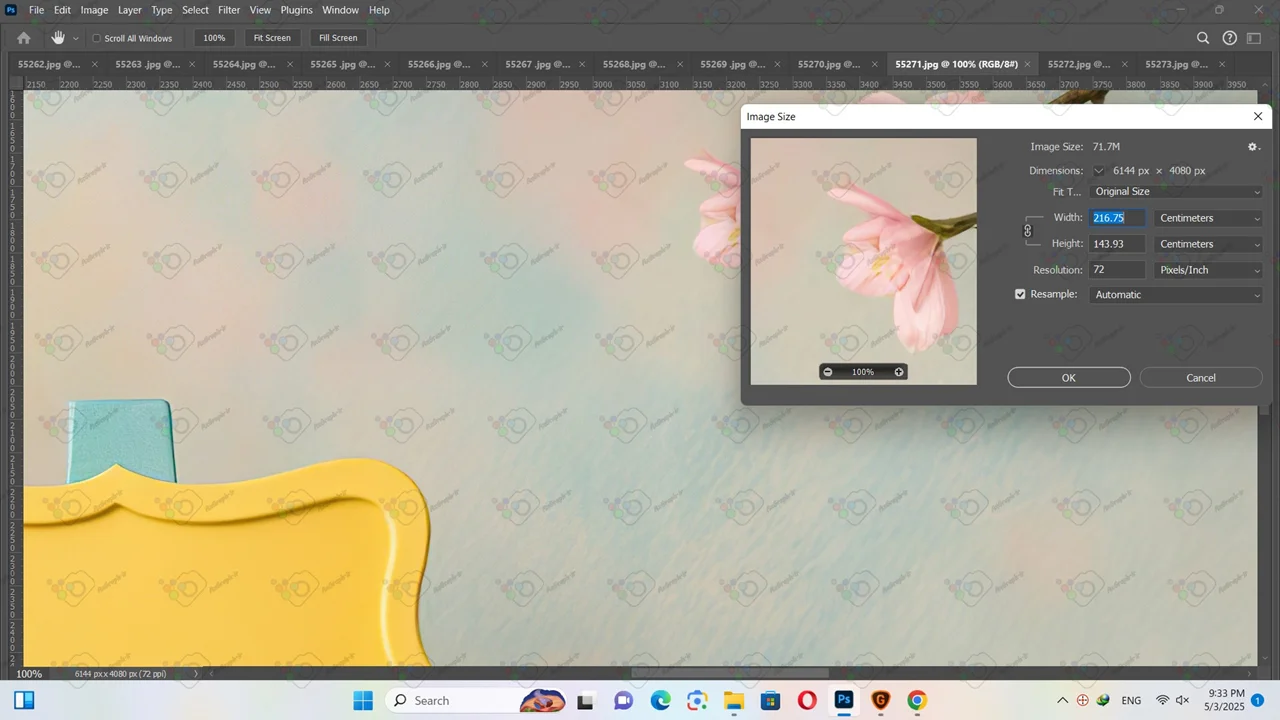1280x720 pixels.
Task: Open the Resolution Pixels/Inch dropdown
Action: tap(1209, 270)
